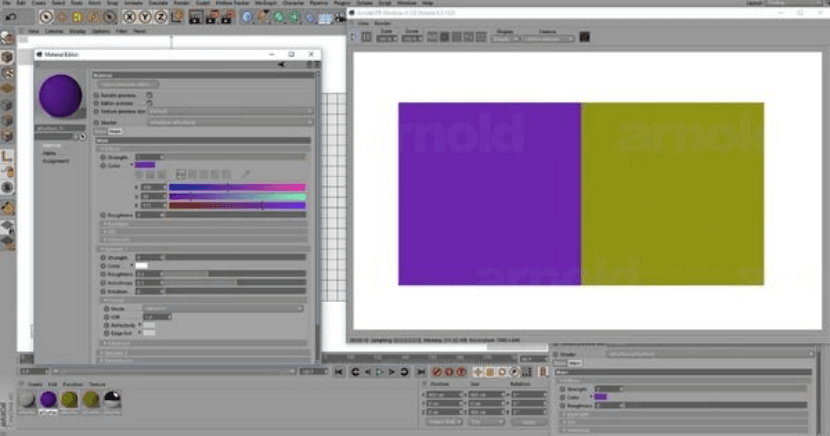The image size is (830, 436).
Task: Select the Alpha channel in Material Editor list
Action: click(49, 153)
